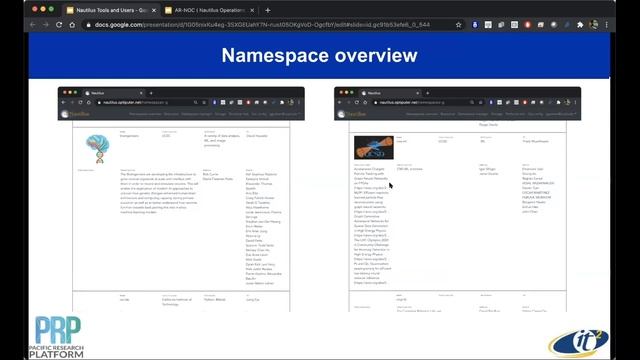
Task: Reload the Google Slides page
Action: 59,25
